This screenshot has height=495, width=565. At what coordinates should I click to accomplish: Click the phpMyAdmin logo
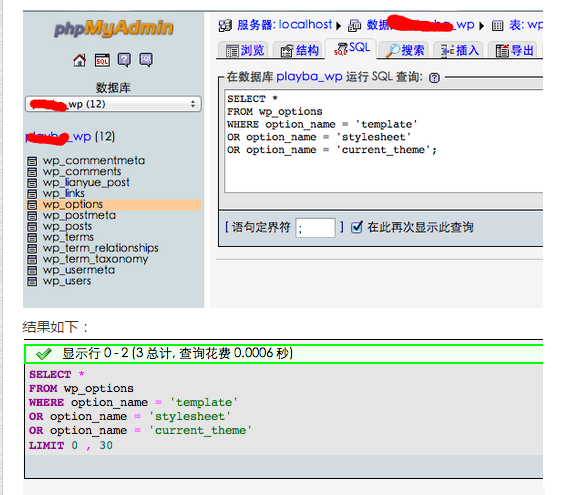(x=114, y=28)
